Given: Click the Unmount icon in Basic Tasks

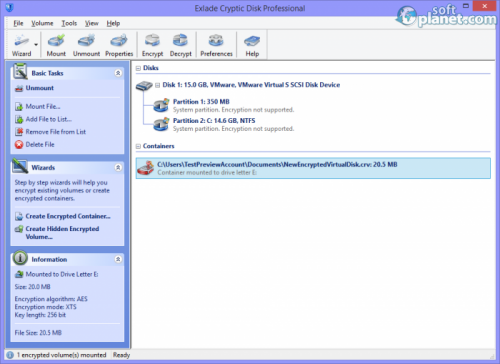Looking at the screenshot, I should point(19,89).
